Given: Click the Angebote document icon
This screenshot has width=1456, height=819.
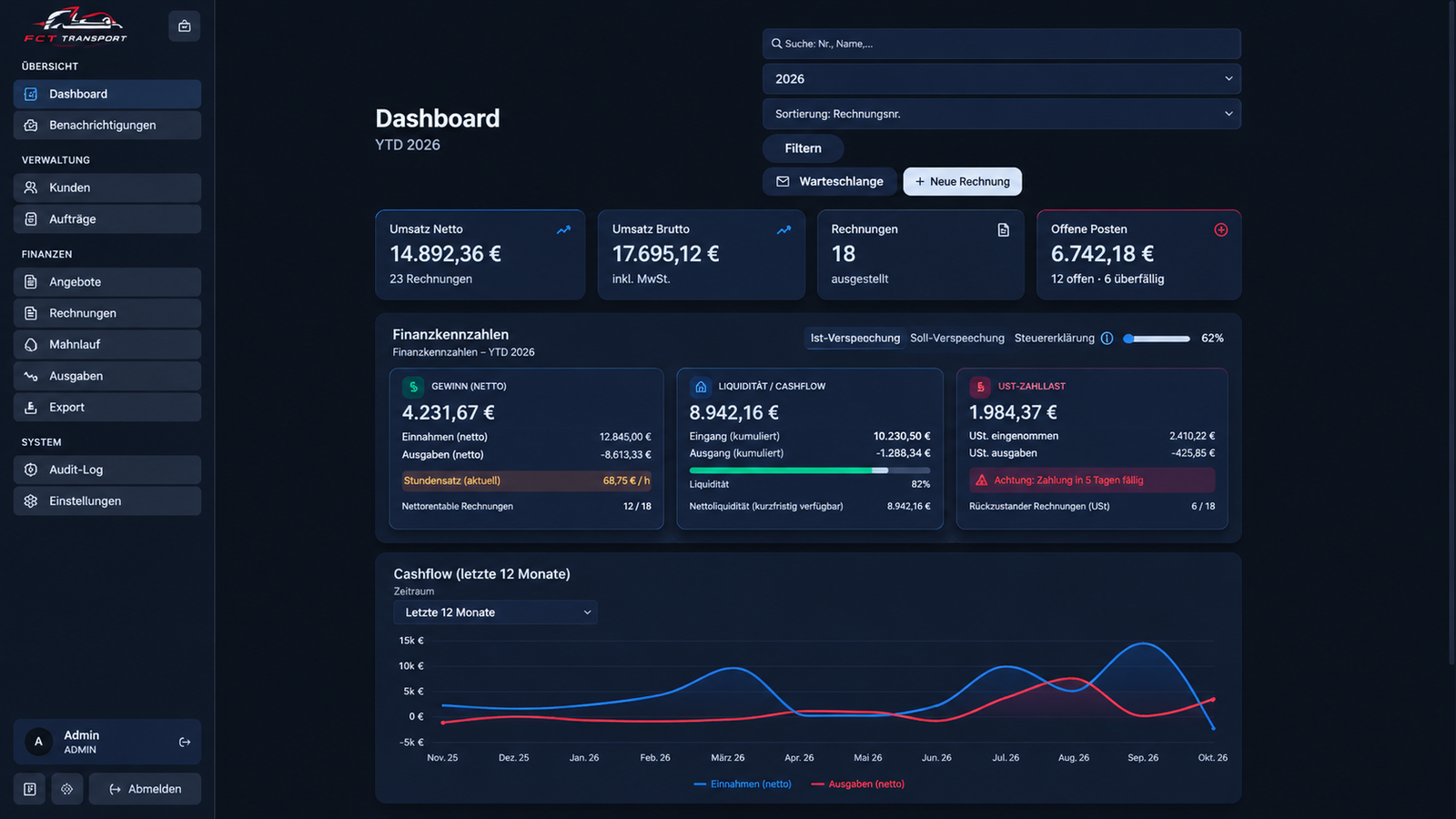Looking at the screenshot, I should [31, 282].
